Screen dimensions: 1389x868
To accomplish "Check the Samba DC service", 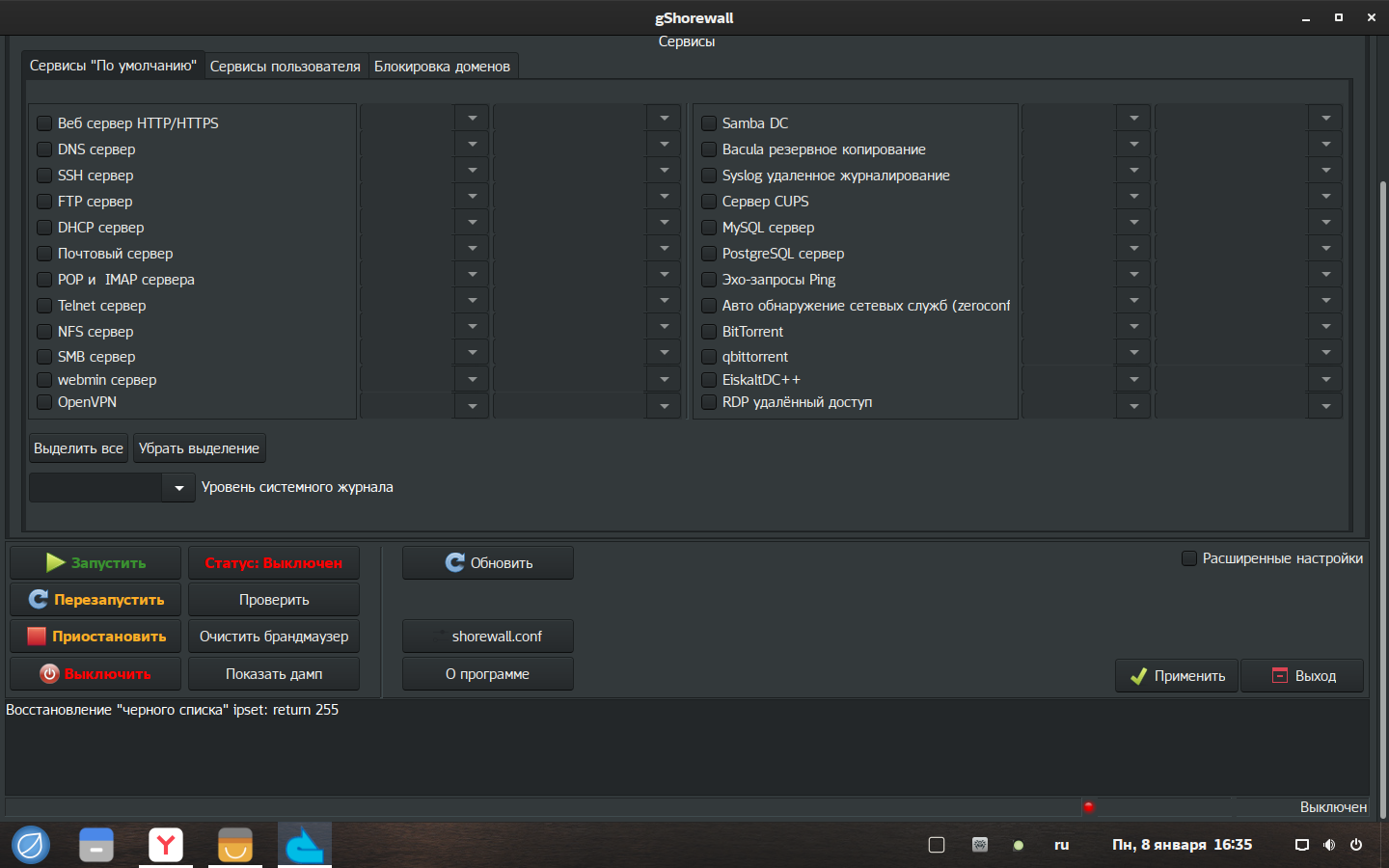I will [x=709, y=123].
